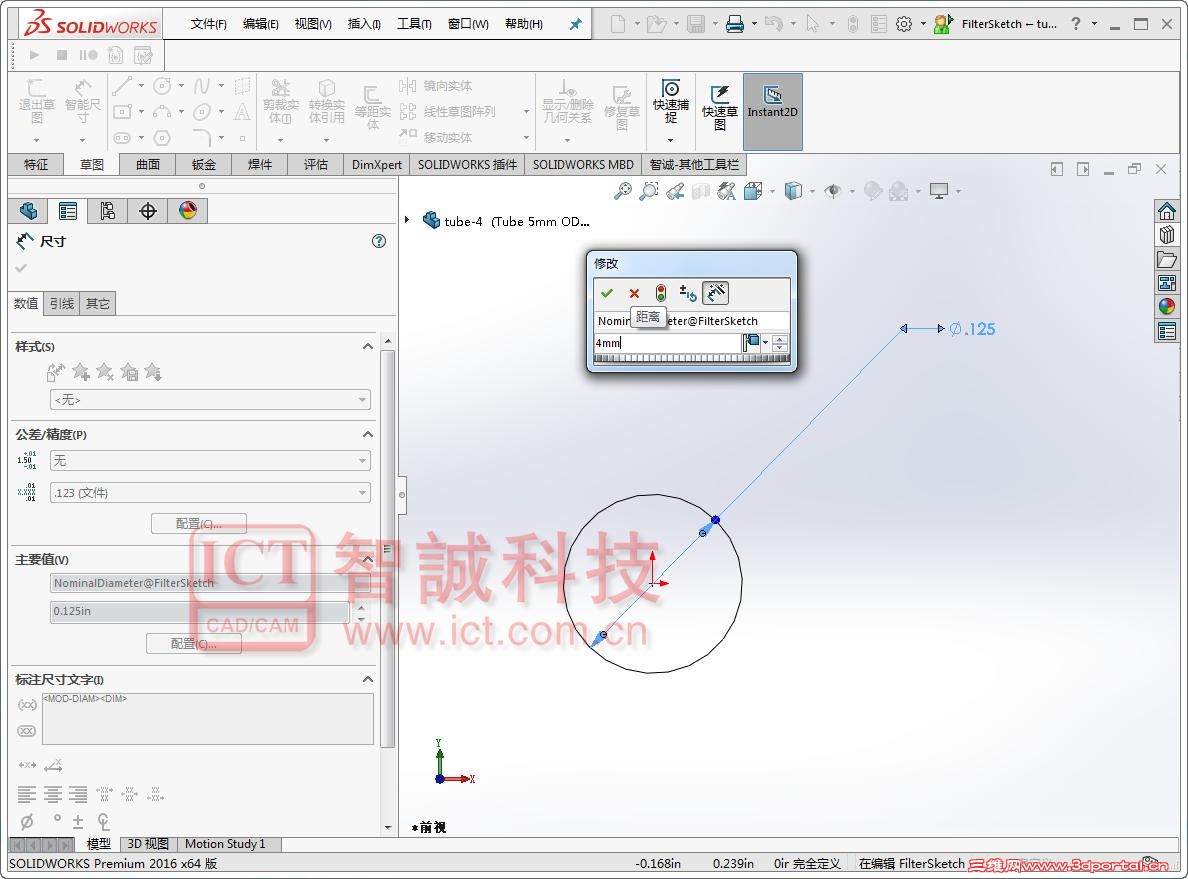Screen dimensions: 1188x879
Task: Click the 配置 button under 公差/精度
Action: (x=199, y=524)
